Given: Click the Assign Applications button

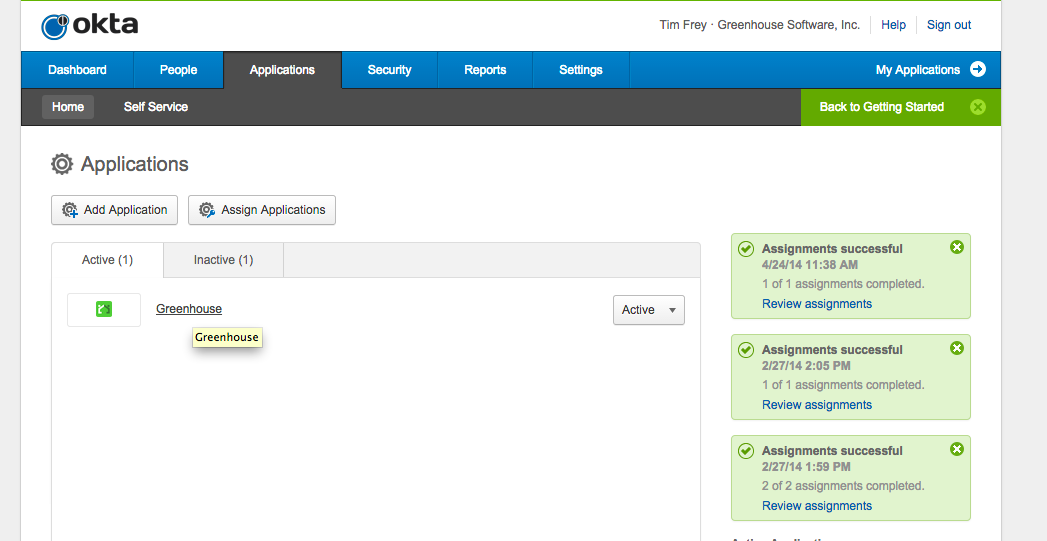Looking at the screenshot, I should [x=262, y=210].
